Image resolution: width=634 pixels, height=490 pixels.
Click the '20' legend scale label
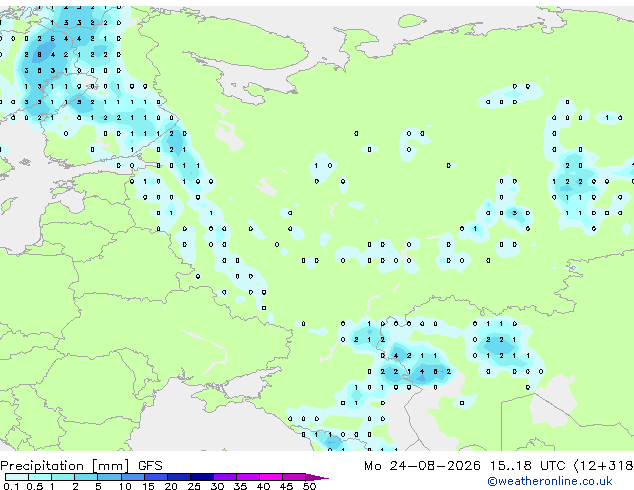coord(171,486)
